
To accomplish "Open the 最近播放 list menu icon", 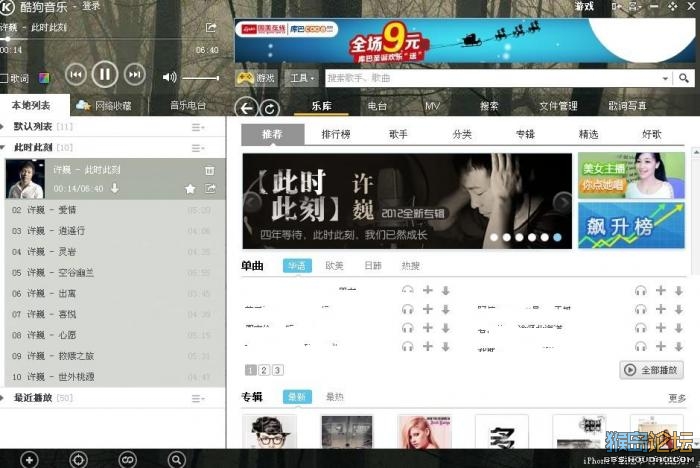I will pyautogui.click(x=198, y=398).
